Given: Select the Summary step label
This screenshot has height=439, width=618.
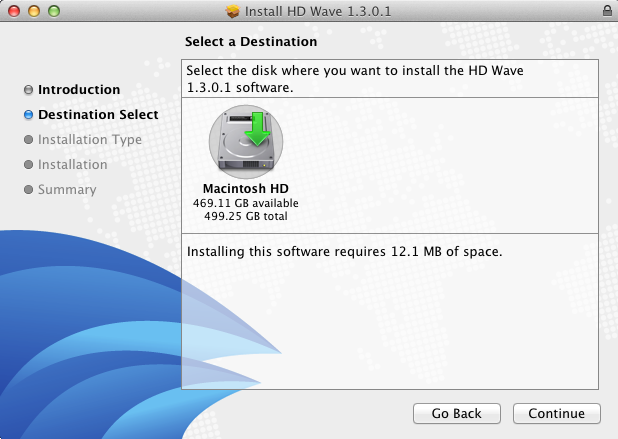Looking at the screenshot, I should coord(67,190).
